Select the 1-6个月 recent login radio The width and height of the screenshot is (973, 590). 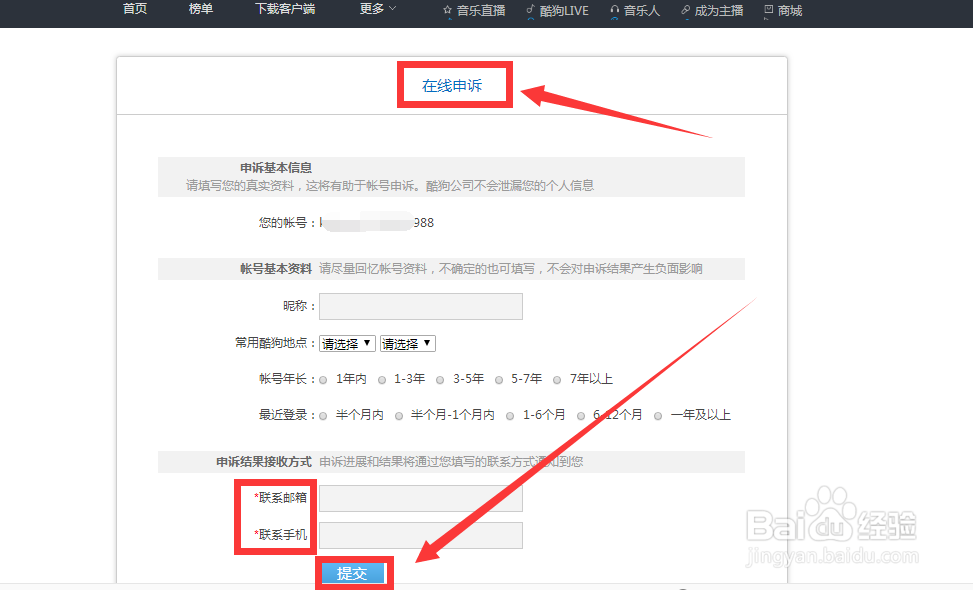(x=510, y=416)
